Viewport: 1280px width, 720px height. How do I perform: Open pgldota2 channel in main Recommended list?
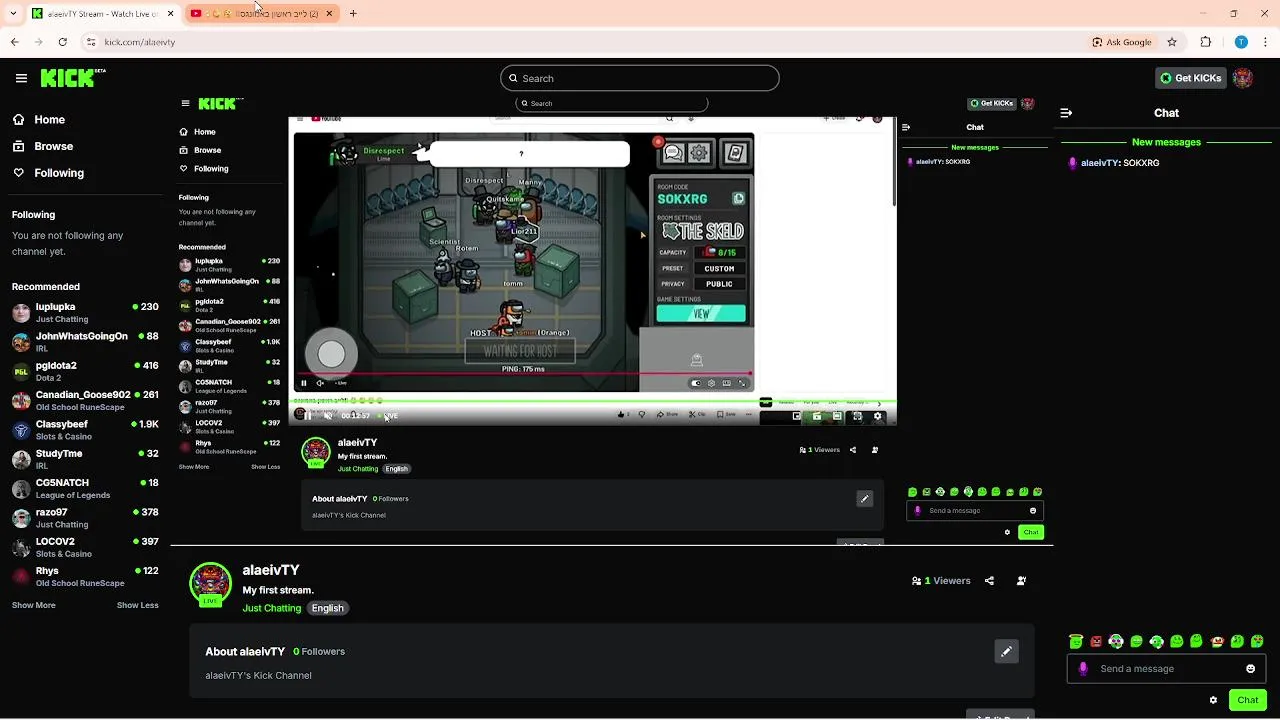coord(85,371)
